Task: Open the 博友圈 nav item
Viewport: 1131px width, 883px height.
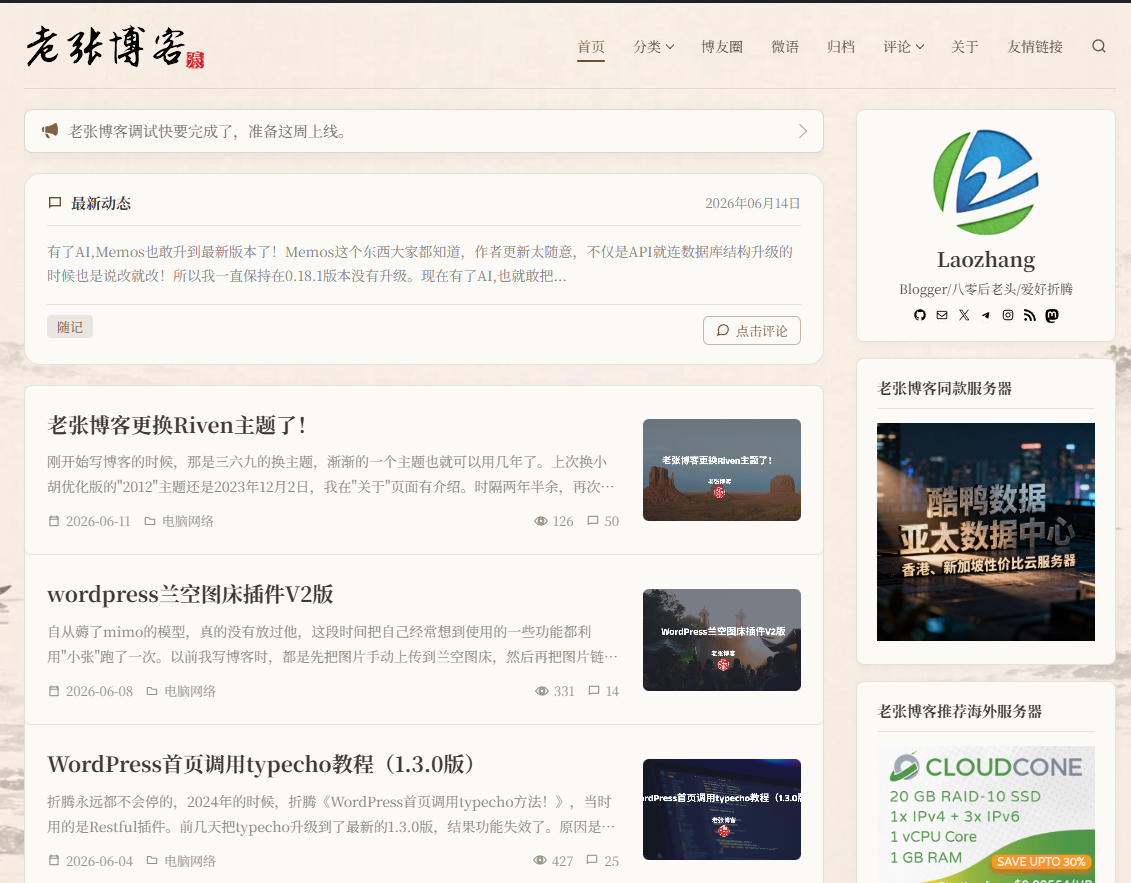Action: coord(722,47)
